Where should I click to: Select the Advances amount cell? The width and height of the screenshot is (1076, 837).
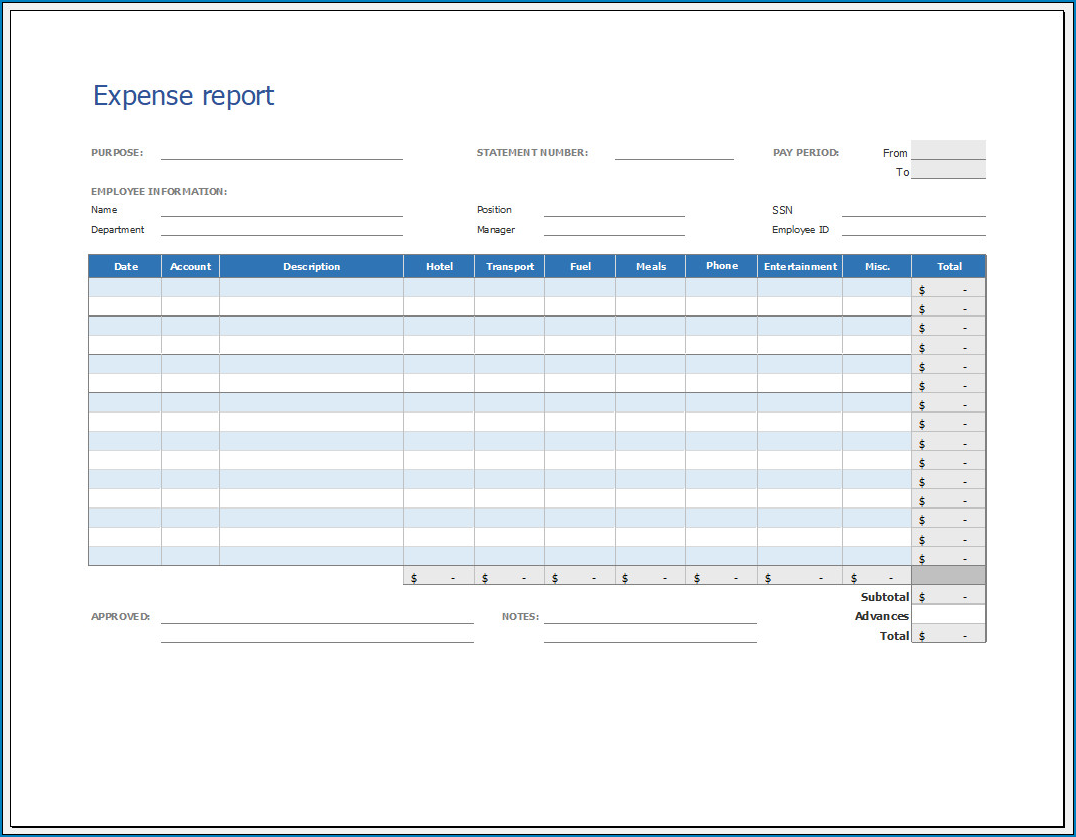click(948, 616)
